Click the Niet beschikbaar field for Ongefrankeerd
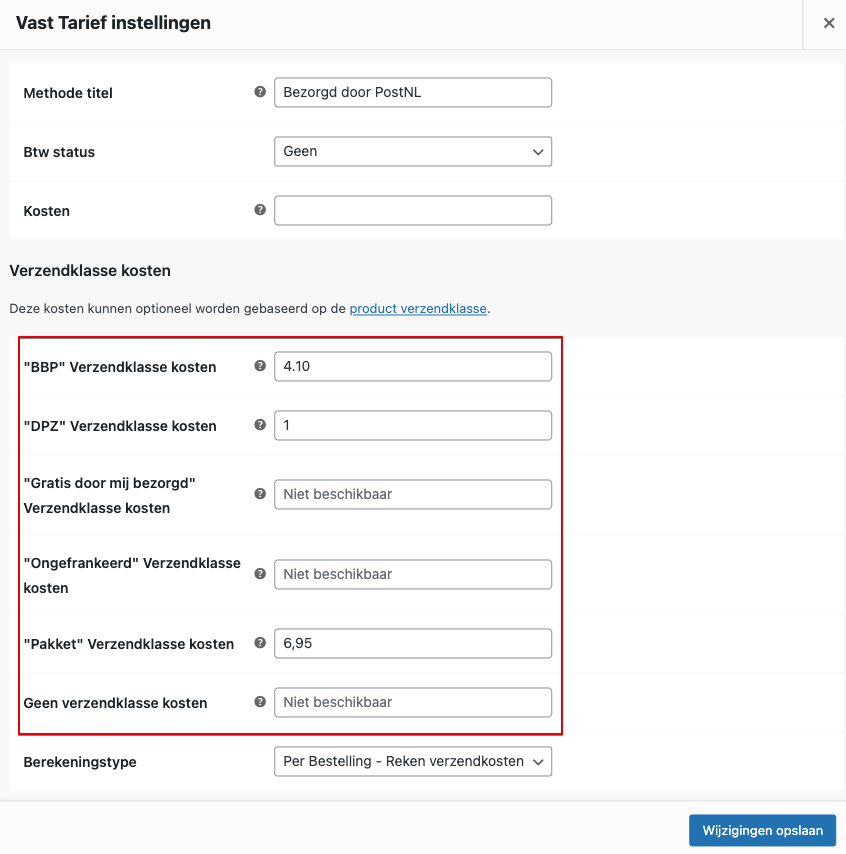Screen dimensions: 846x854 click(x=413, y=574)
